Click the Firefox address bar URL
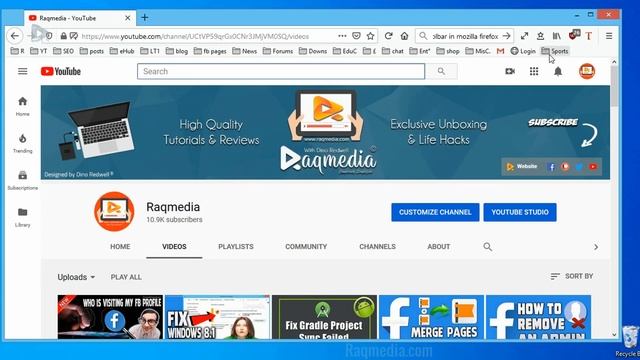 [x=195, y=36]
